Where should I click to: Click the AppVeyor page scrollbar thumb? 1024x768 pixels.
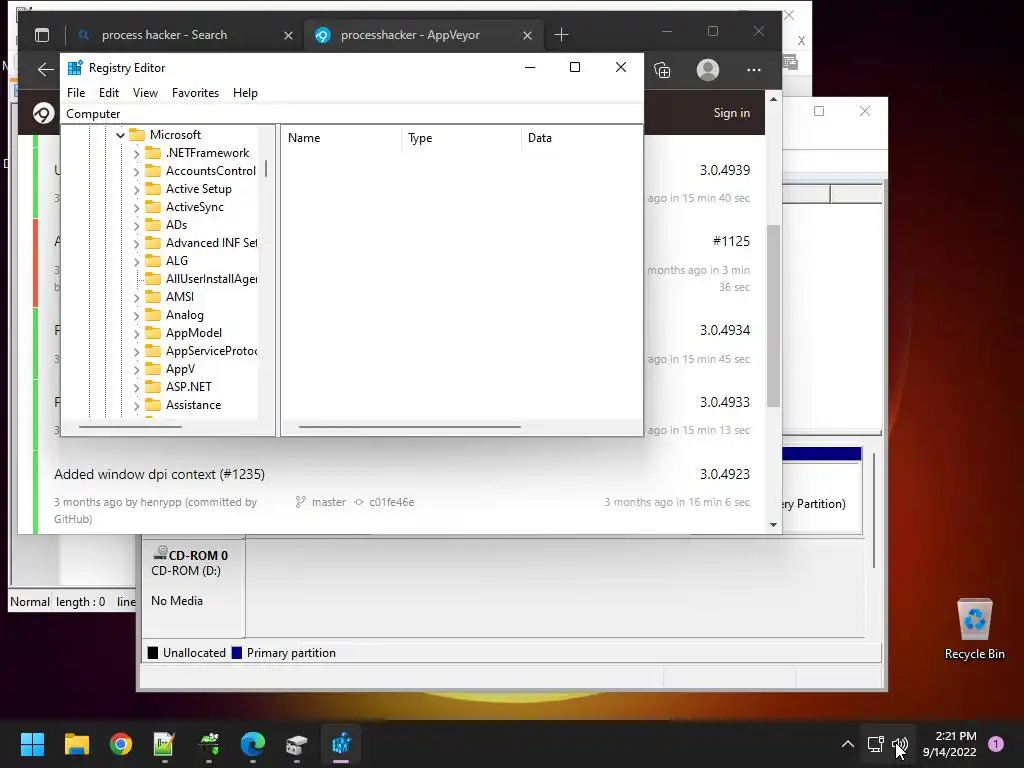(x=773, y=315)
